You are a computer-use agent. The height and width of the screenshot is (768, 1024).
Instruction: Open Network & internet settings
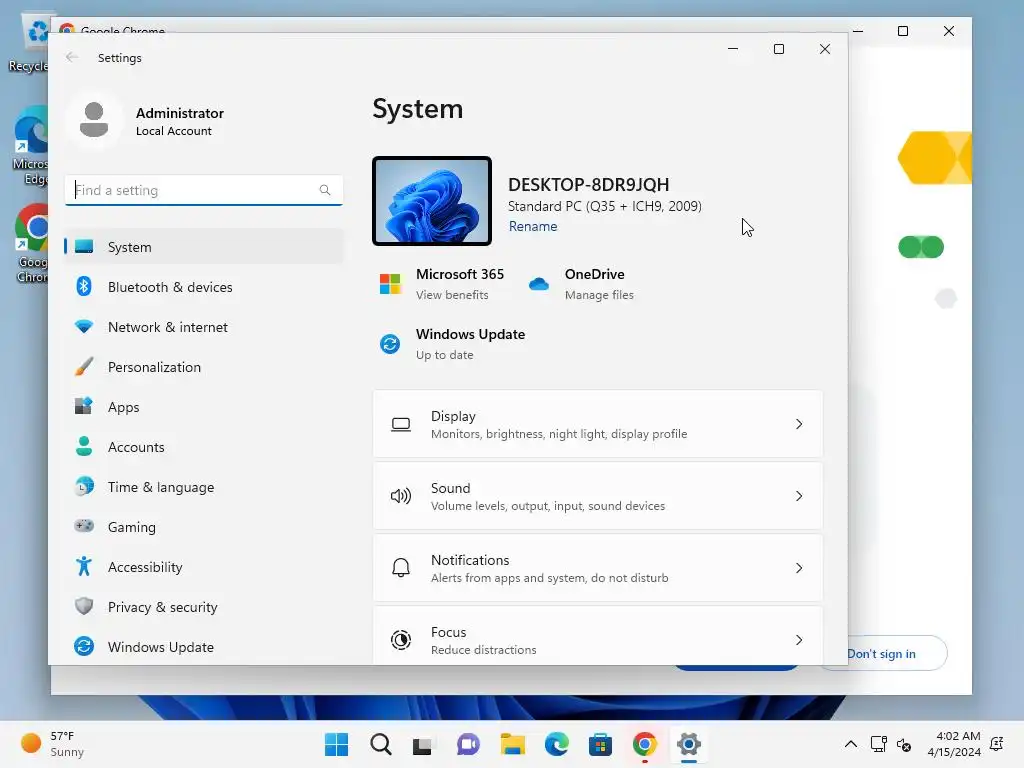tap(203, 327)
